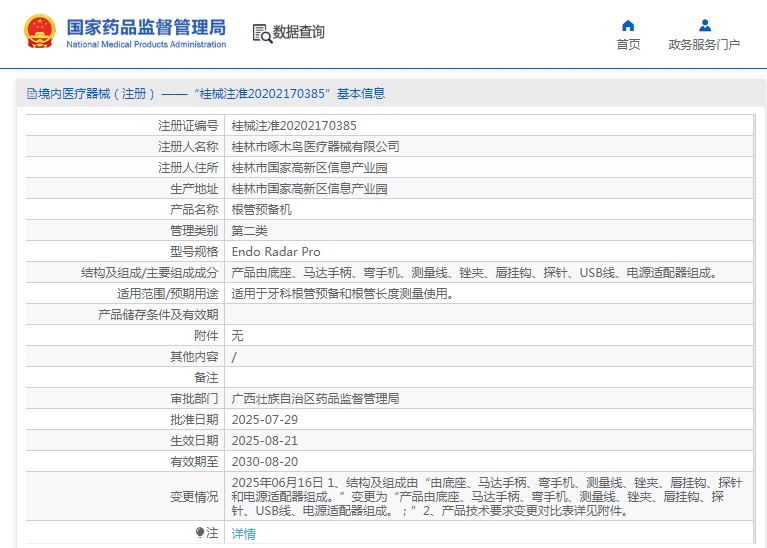Click the 注册人名称 row label
Viewport: 767px width, 548px height.
pos(188,147)
